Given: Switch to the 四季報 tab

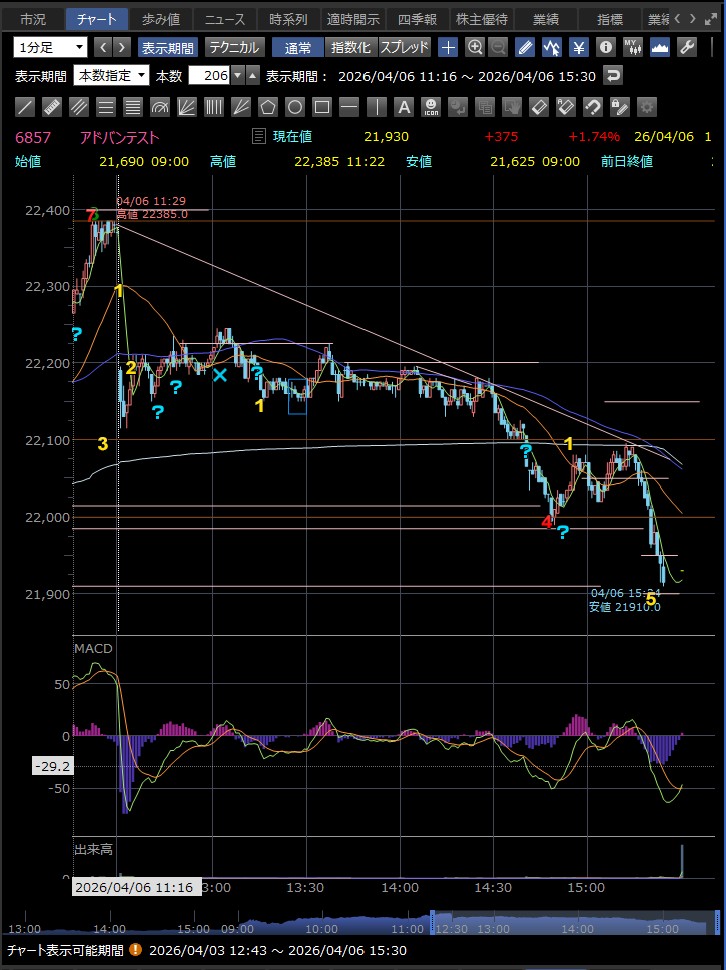Looking at the screenshot, I should [418, 19].
